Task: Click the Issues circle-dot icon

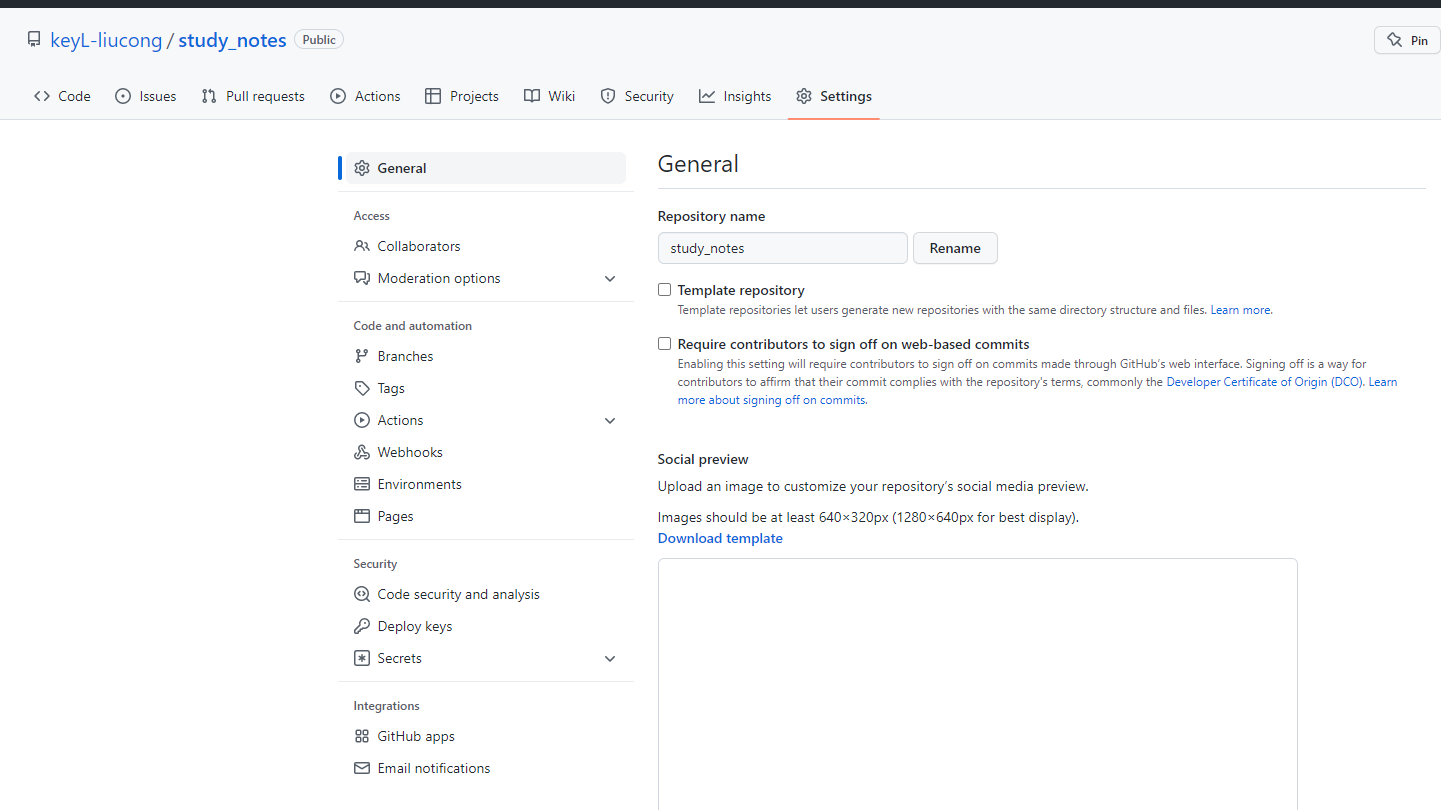Action: (x=123, y=96)
